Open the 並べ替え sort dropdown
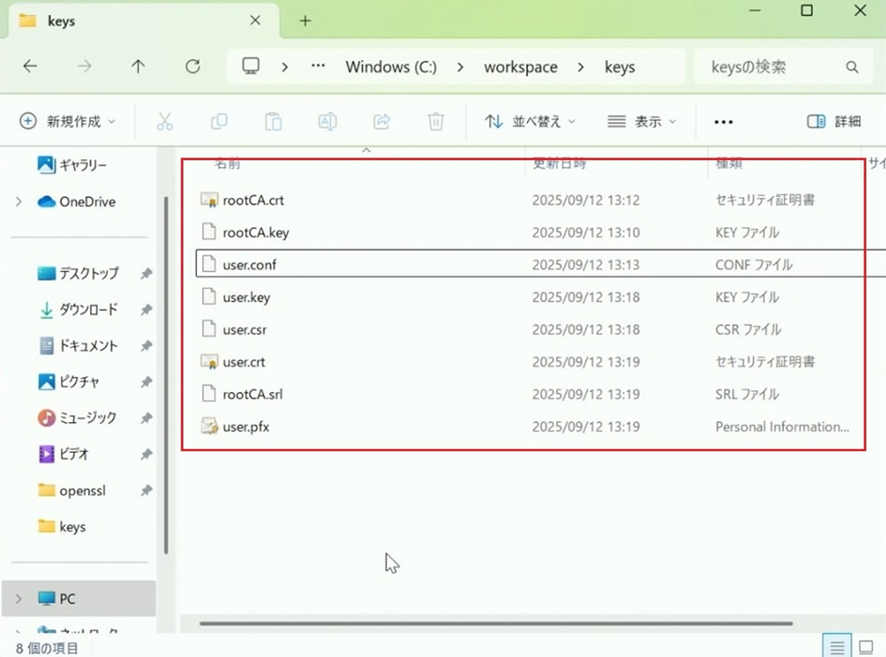The image size is (886, 657). pos(530,121)
